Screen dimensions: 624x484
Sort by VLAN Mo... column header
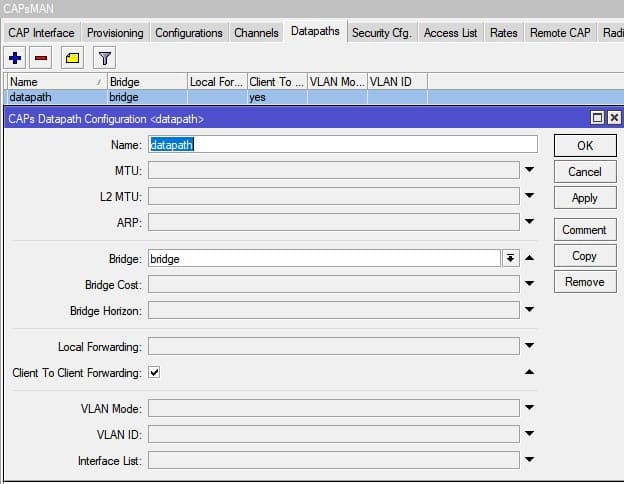(337, 82)
